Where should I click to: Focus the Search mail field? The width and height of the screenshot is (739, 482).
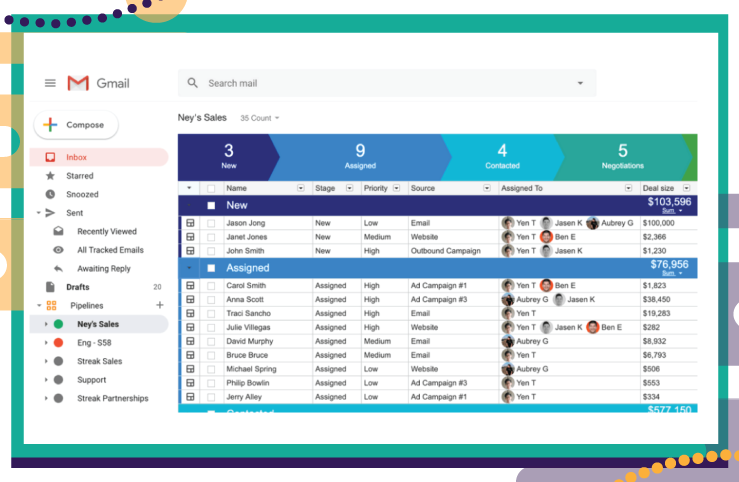click(x=386, y=83)
